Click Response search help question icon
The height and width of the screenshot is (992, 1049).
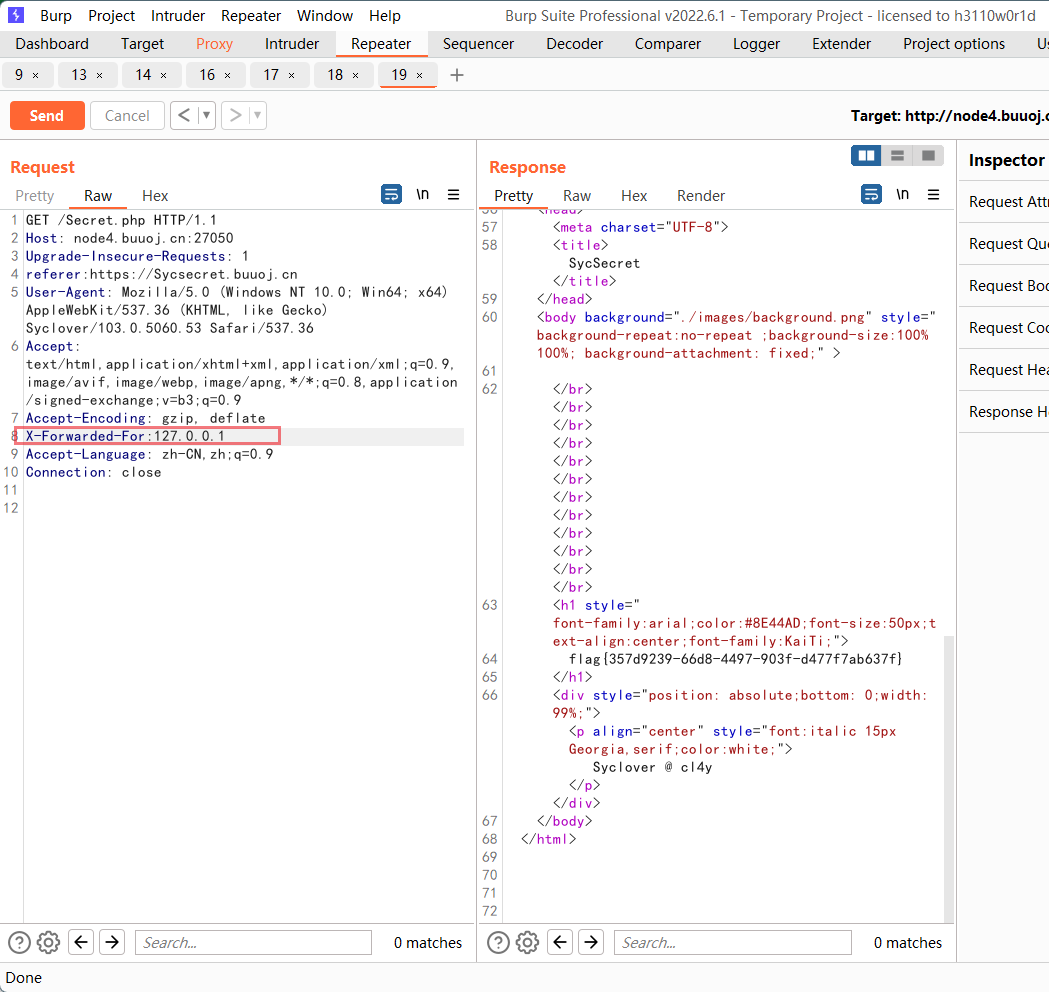pyautogui.click(x=498, y=942)
